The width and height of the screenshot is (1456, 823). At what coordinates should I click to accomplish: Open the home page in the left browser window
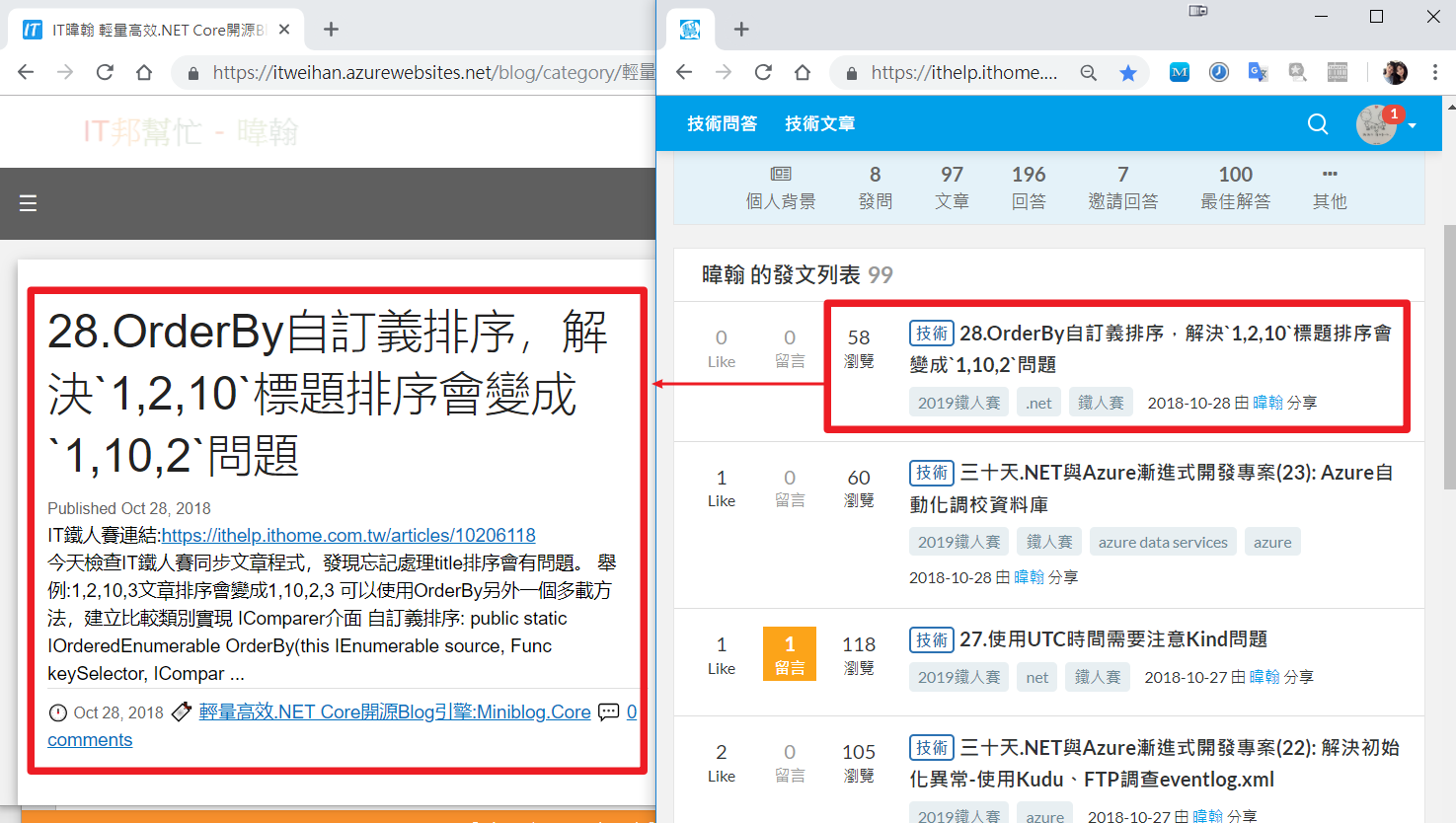144,72
